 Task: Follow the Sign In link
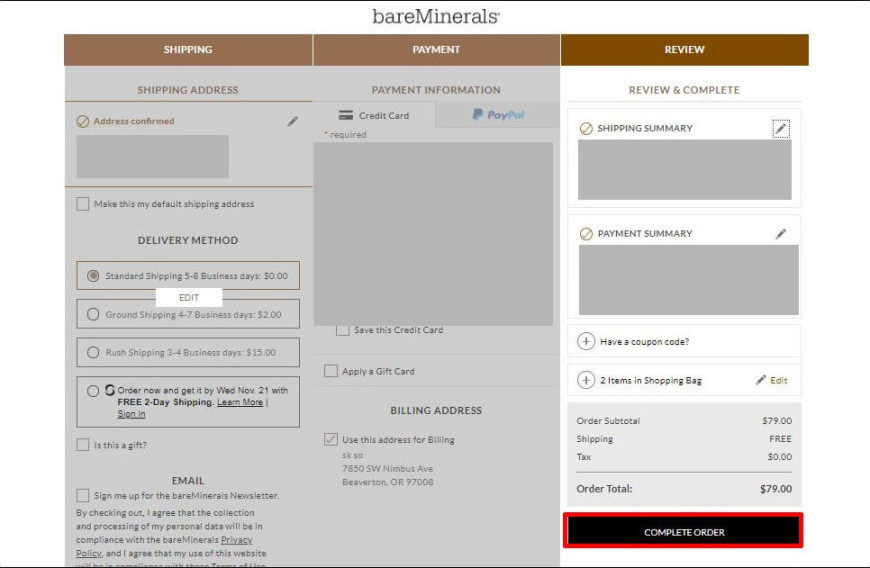[x=131, y=414]
